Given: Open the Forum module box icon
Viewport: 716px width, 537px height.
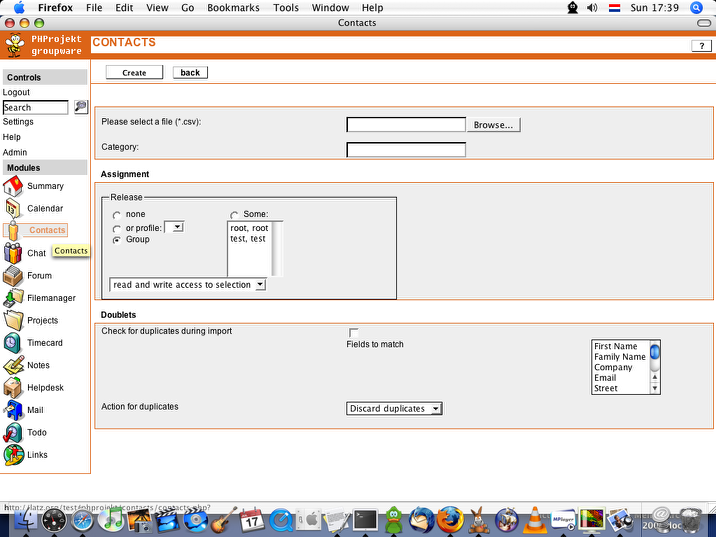Looking at the screenshot, I should (x=13, y=275).
